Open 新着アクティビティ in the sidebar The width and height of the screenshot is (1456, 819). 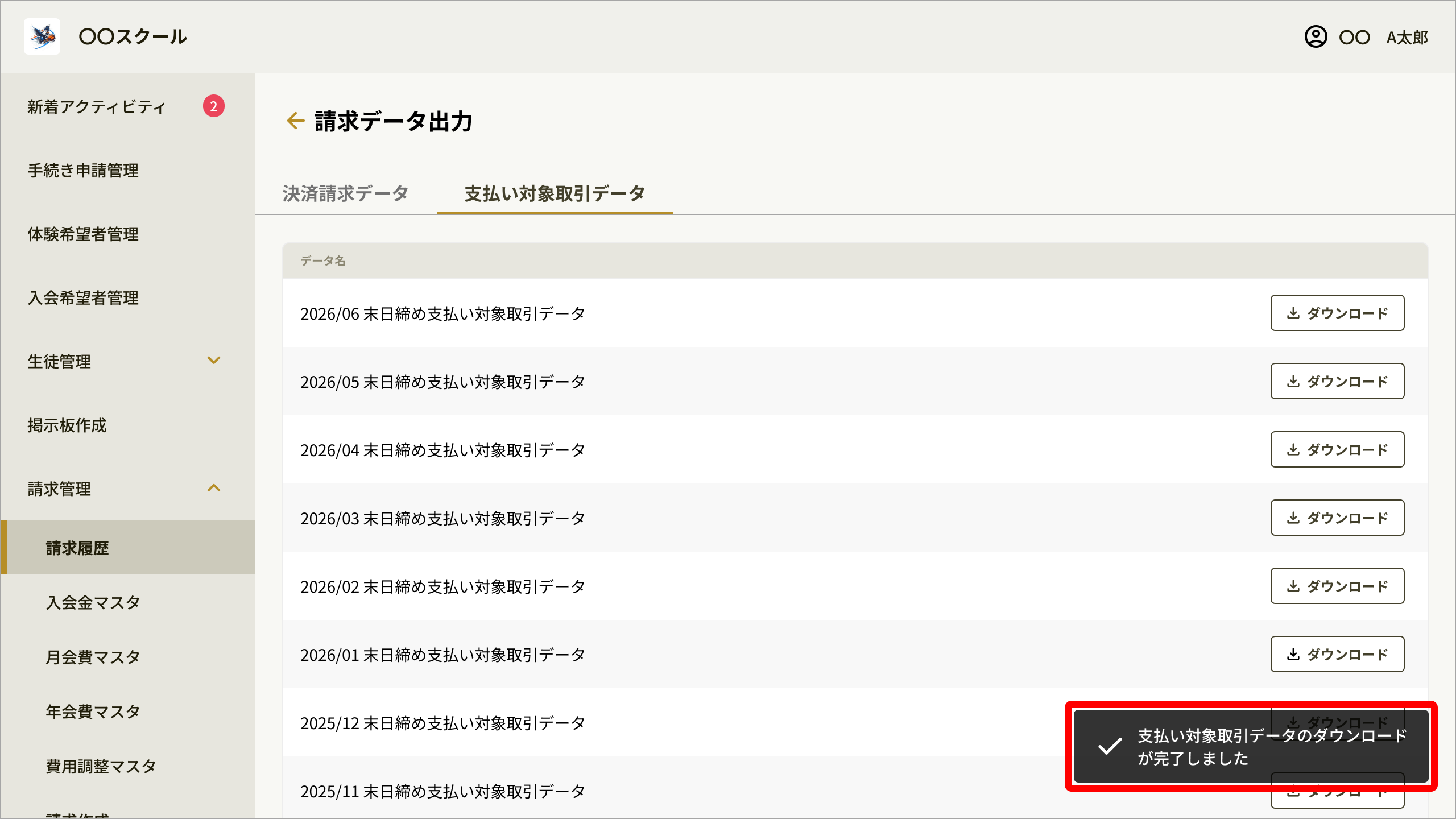(x=97, y=106)
